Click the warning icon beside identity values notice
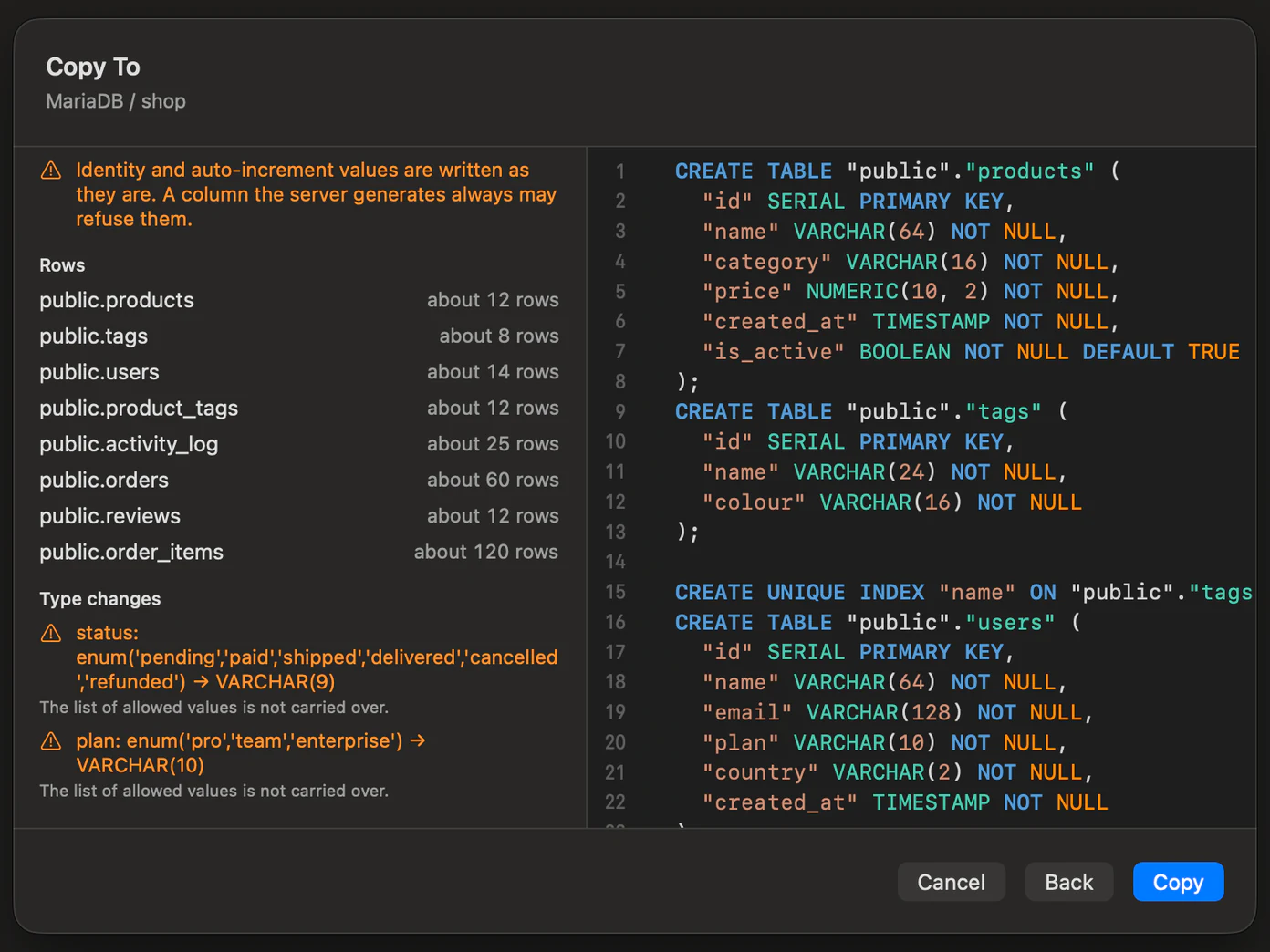The height and width of the screenshot is (952, 1270). coord(51,171)
